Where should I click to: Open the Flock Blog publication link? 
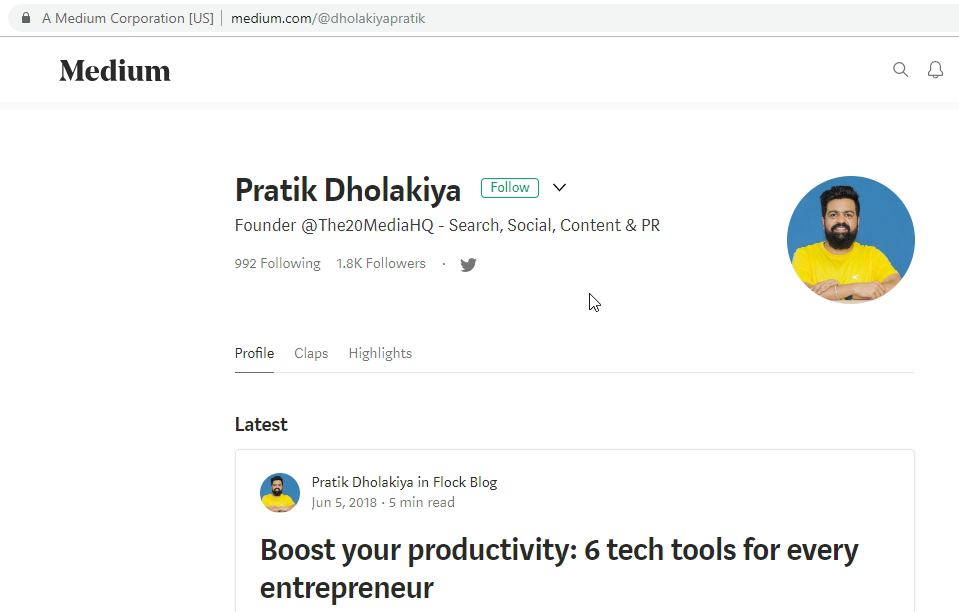click(x=465, y=482)
